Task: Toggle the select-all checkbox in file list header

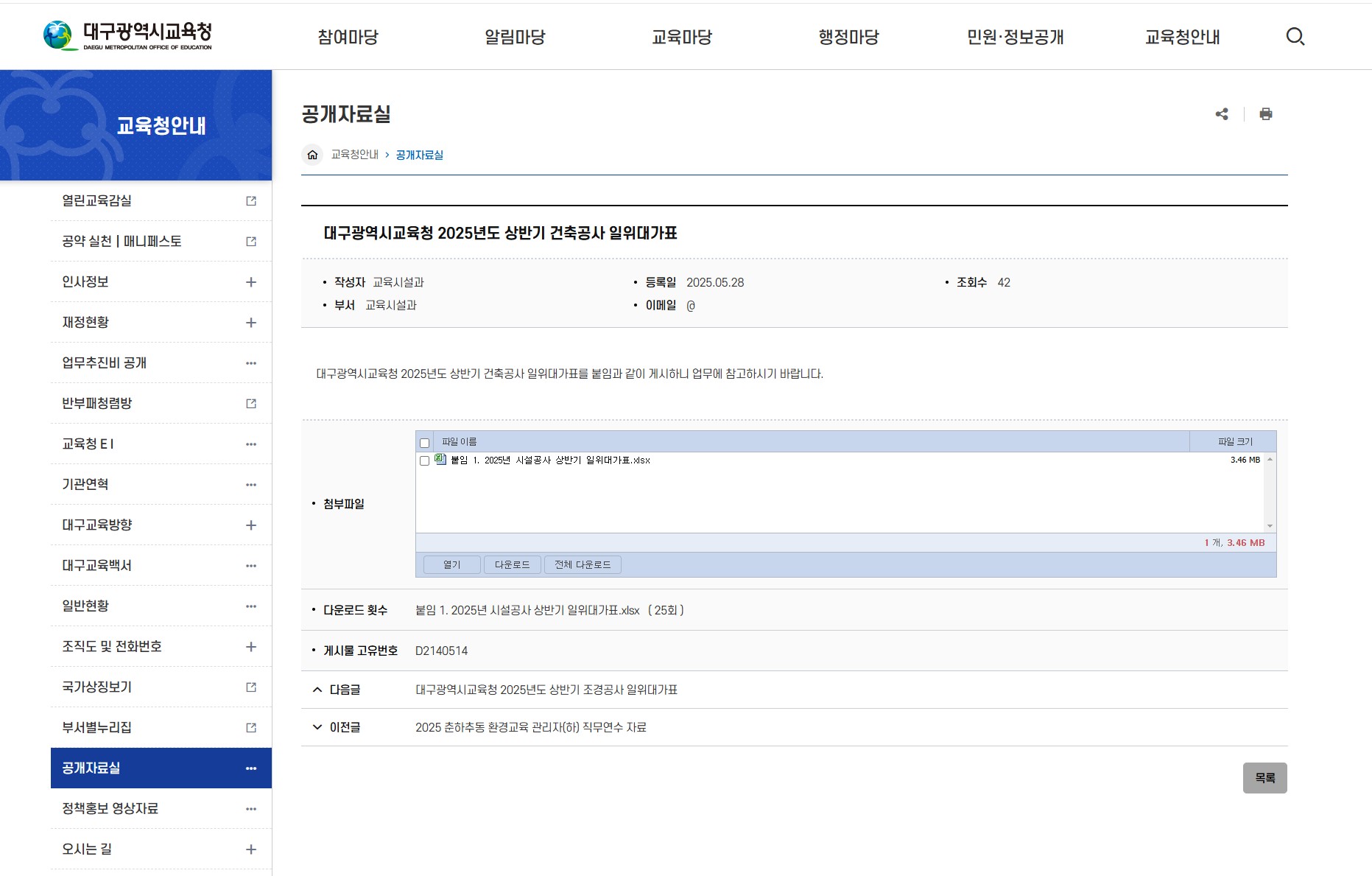Action: [x=424, y=443]
